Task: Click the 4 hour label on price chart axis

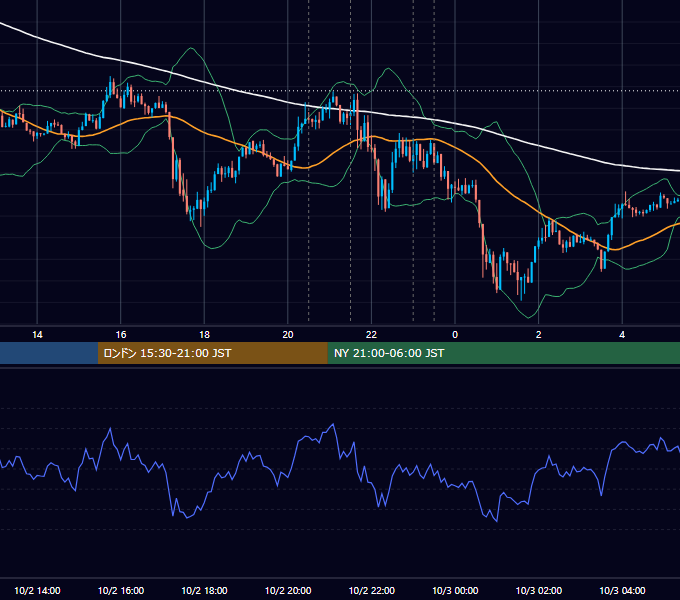Action: (622, 335)
